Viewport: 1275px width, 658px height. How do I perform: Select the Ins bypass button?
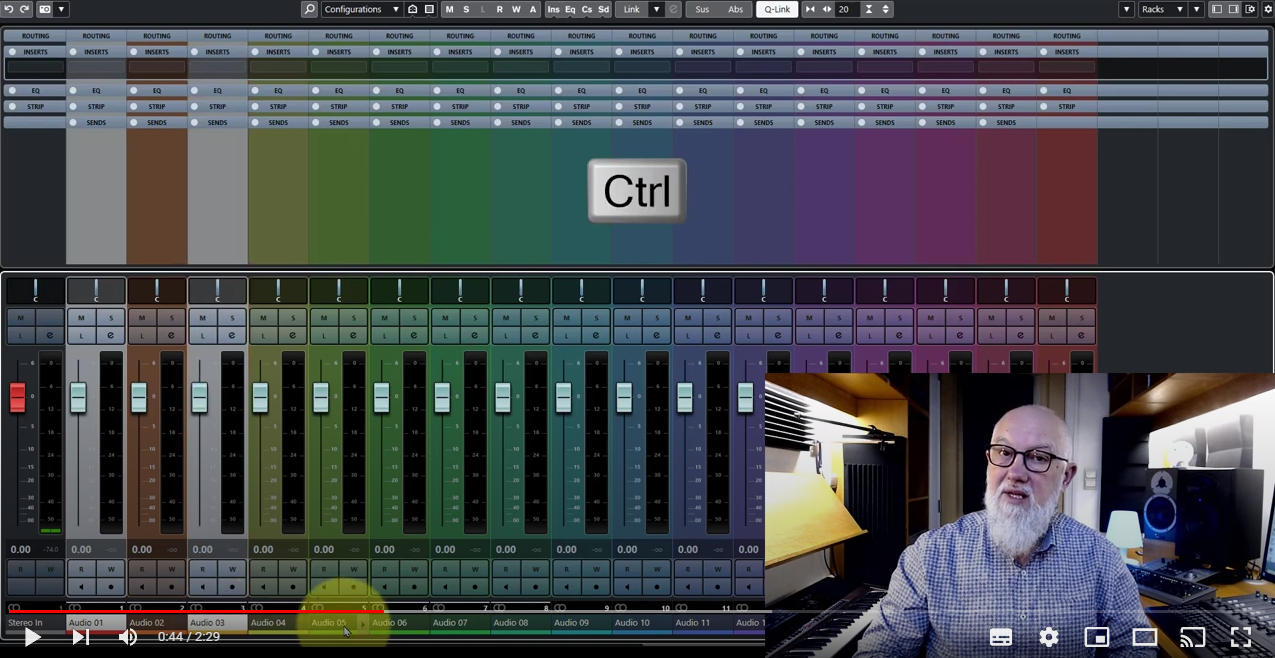(553, 9)
